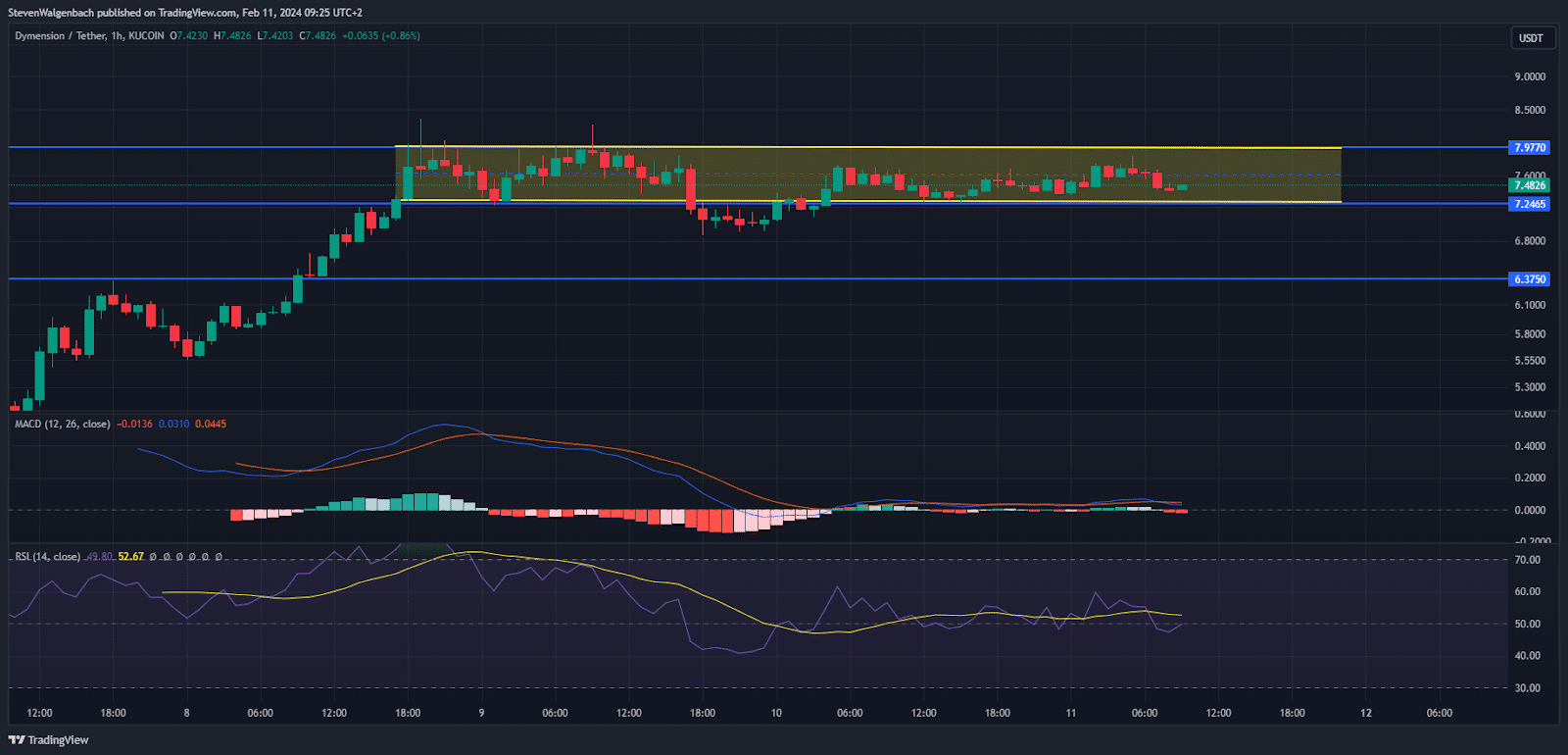Viewport: 1568px width, 755px height.
Task: Click date marker 11 on time axis
Action: pyautogui.click(x=1071, y=713)
